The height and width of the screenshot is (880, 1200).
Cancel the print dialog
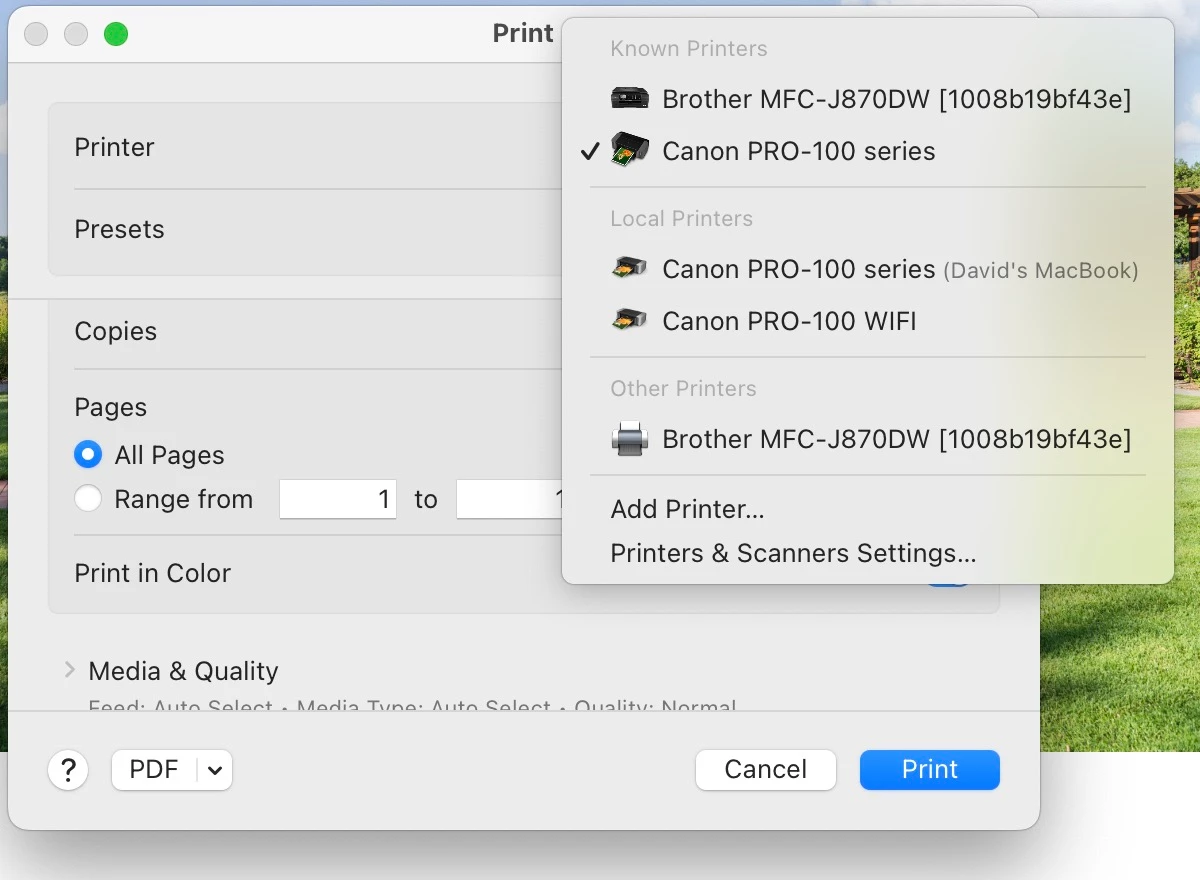coord(766,769)
